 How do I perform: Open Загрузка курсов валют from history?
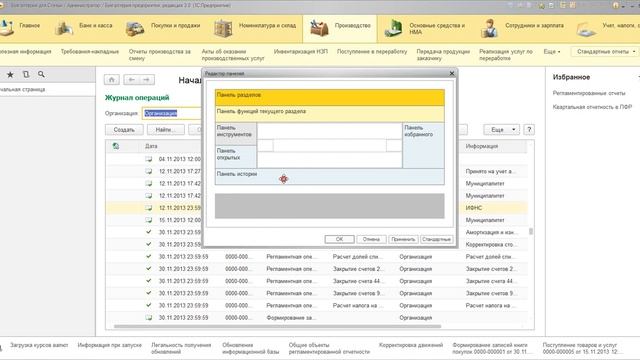click(39, 345)
